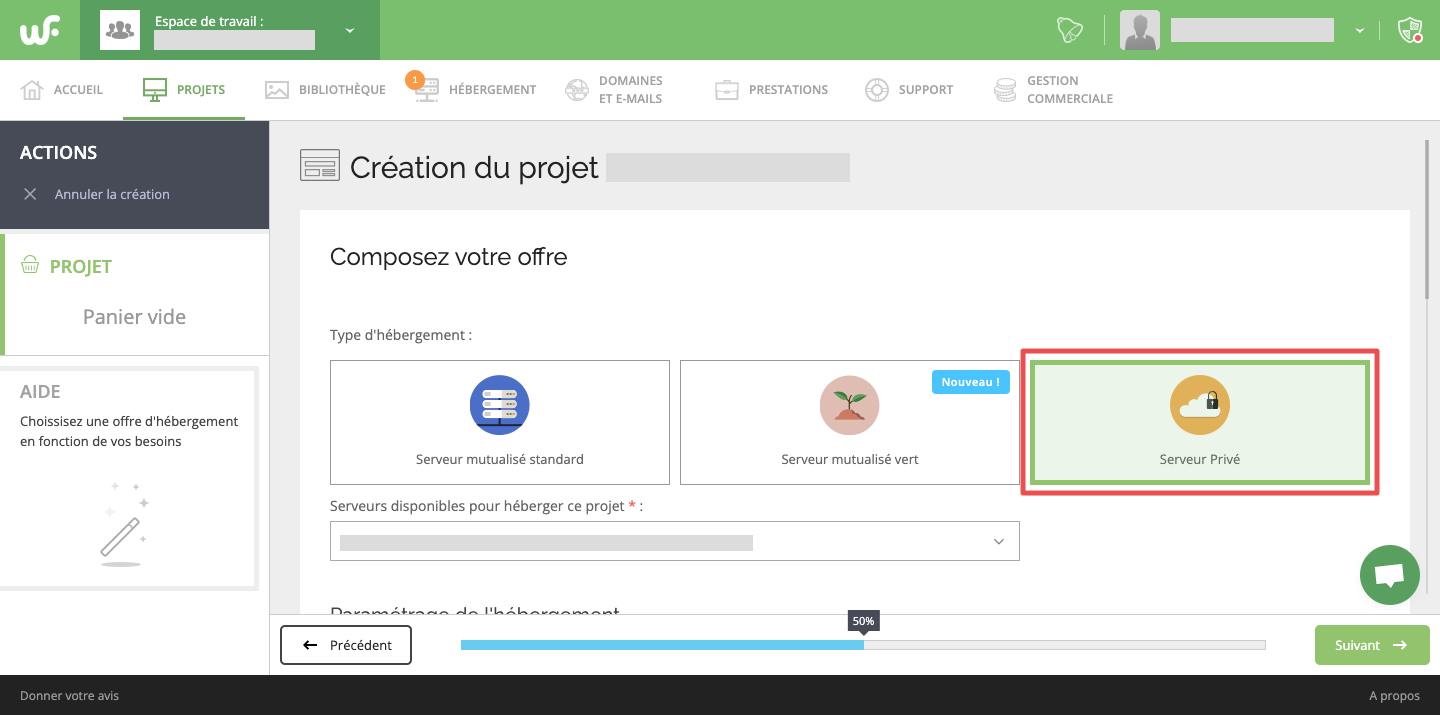Open Domaines et e-mails tab
Viewport: 1440px width, 715px height.
tap(613, 89)
